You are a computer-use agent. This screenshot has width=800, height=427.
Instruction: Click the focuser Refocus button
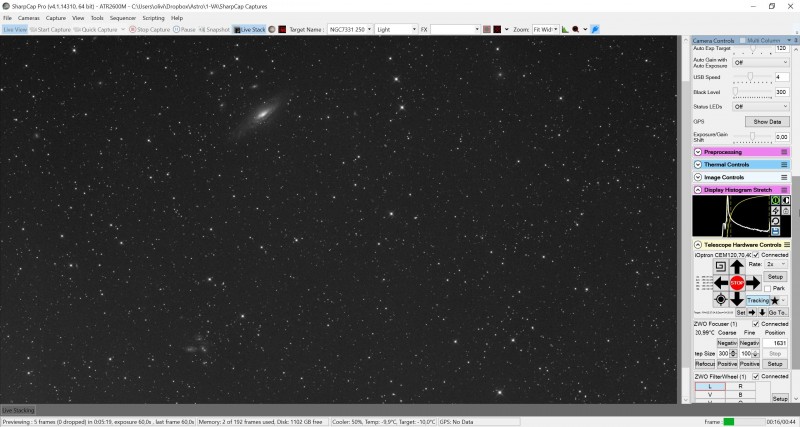point(705,364)
